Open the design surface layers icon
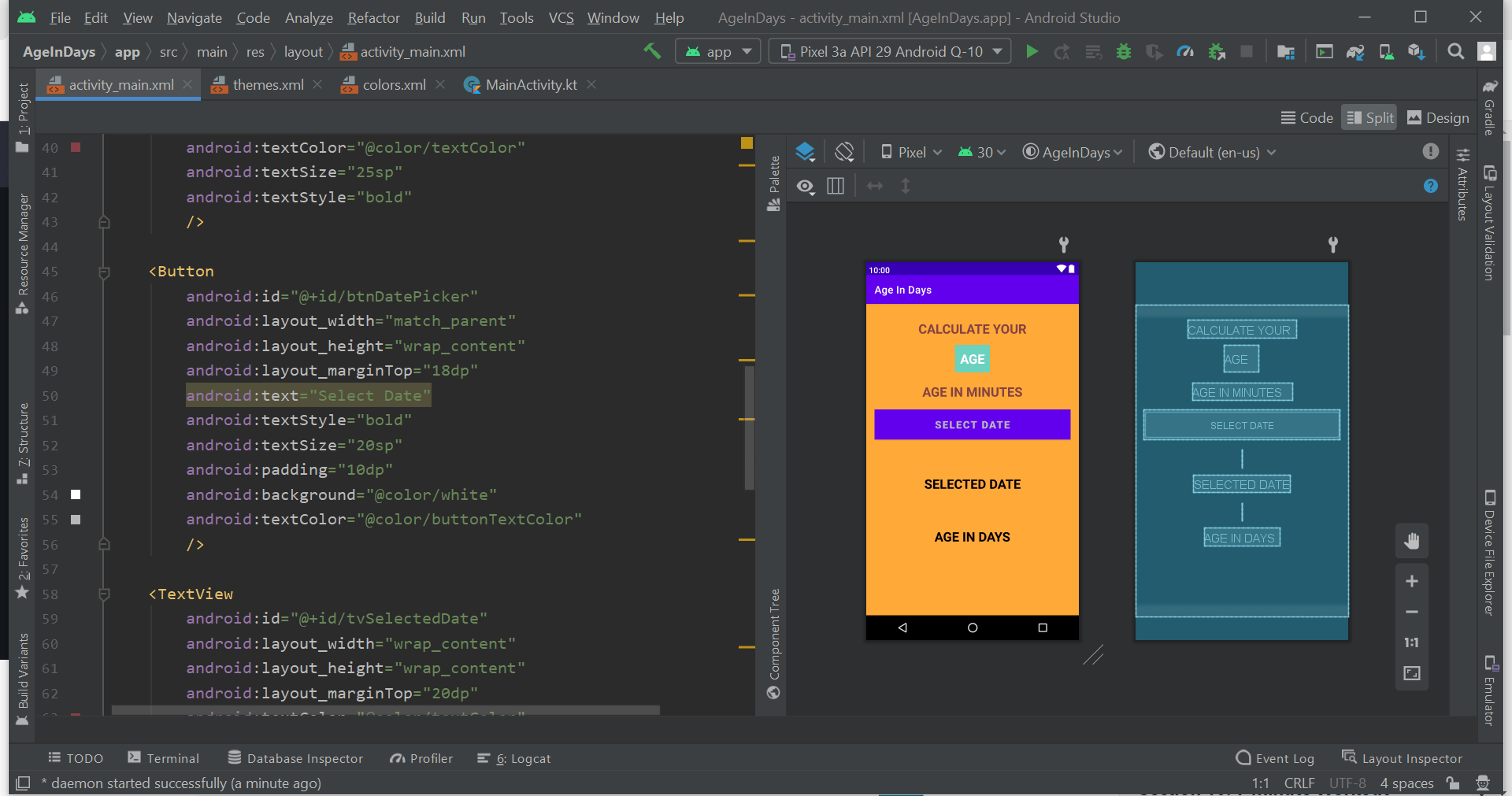This screenshot has width=1512, height=796. coord(805,152)
